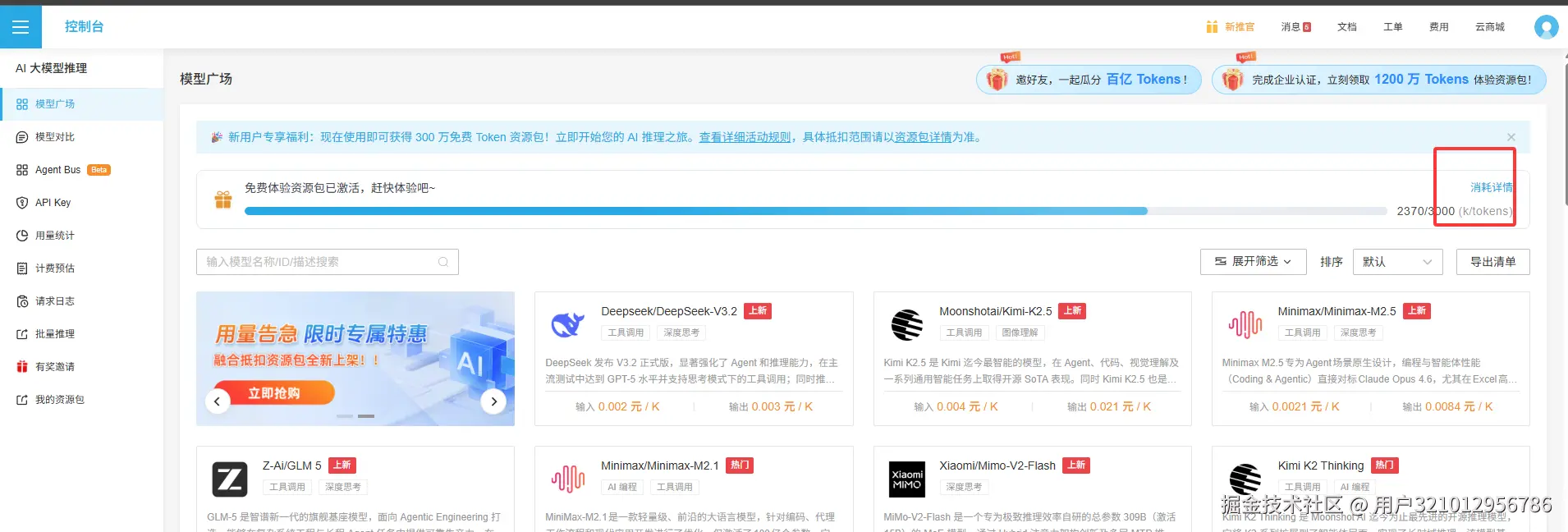The width and height of the screenshot is (1568, 532).
Task: Dismiss the new-user welfare banner
Action: click(1511, 137)
